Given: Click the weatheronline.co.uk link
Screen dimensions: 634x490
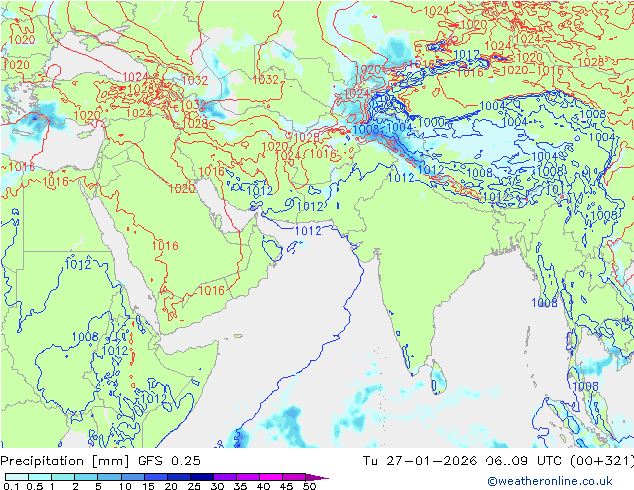Looking at the screenshot, I should click(550, 481).
